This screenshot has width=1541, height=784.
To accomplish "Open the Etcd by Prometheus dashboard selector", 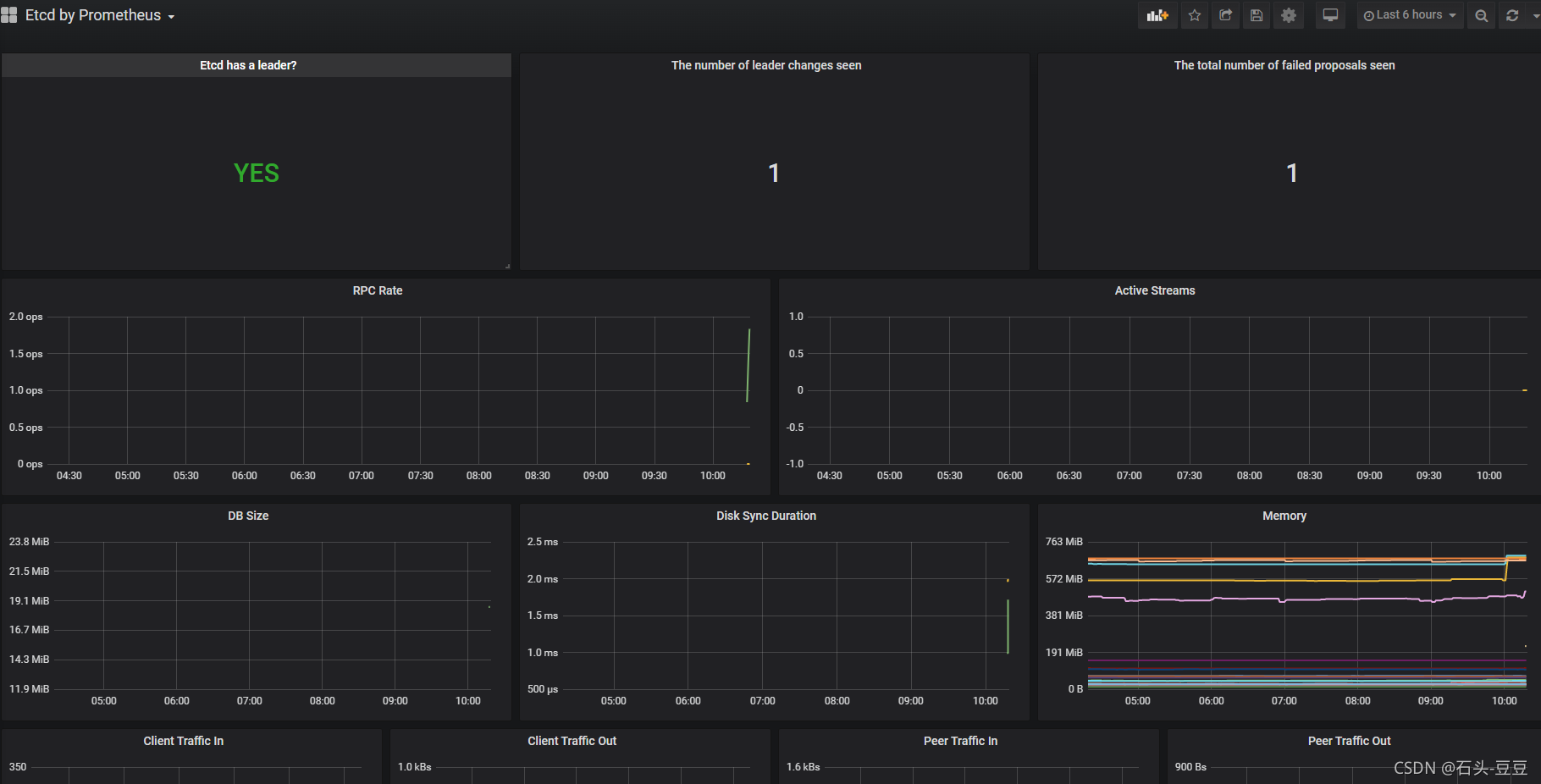I will (100, 15).
